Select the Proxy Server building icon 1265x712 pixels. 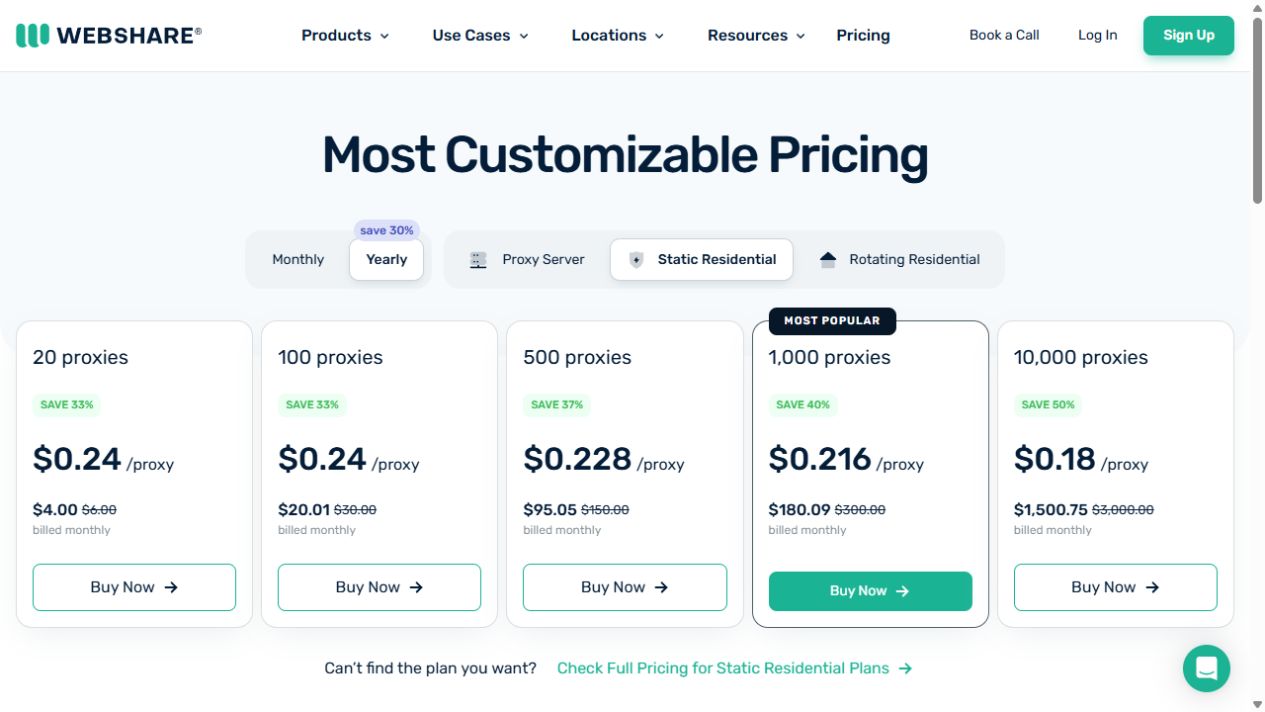[478, 260]
